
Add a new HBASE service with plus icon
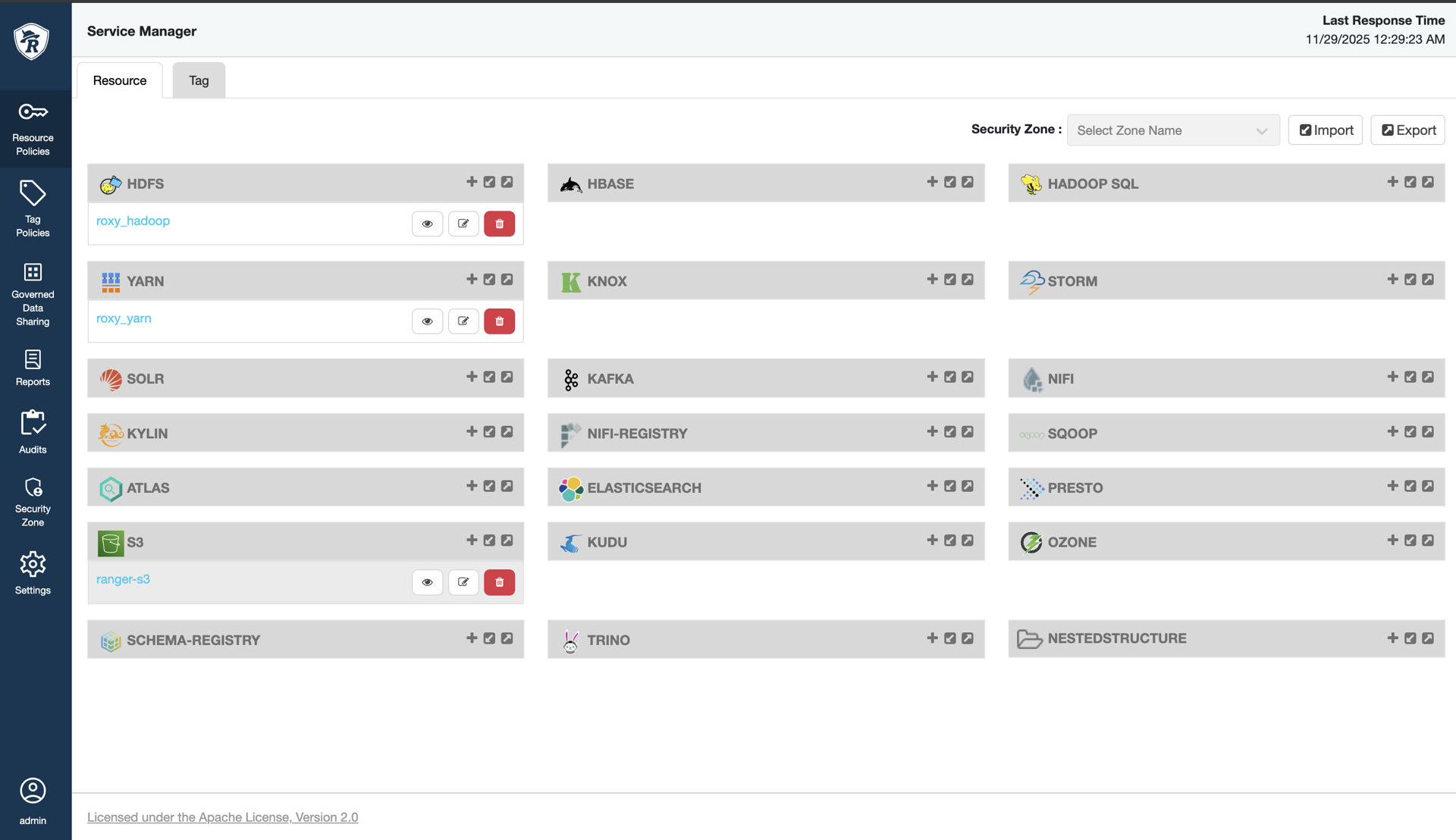(932, 182)
